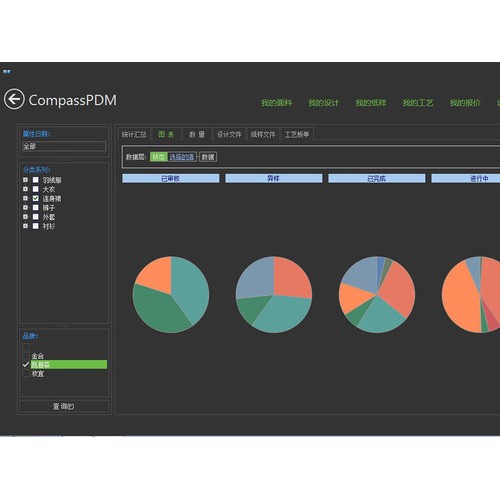Click the third pie chart under 已完成
Screen dimensions: 500x500
pos(377,294)
